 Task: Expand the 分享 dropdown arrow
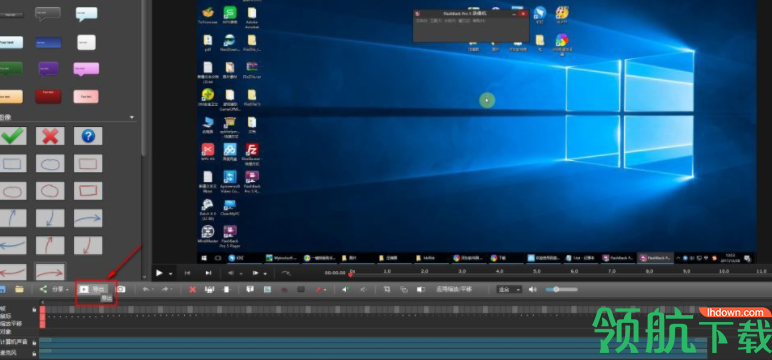pos(66,290)
